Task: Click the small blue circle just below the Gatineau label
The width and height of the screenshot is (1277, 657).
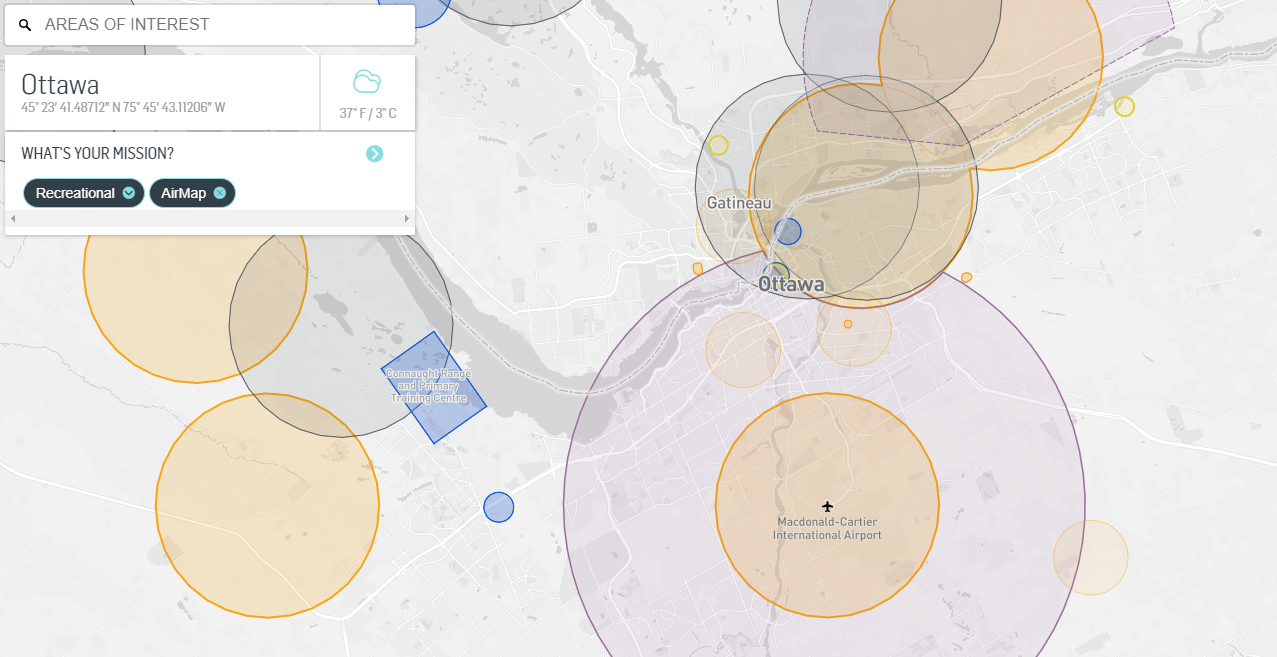Action: 788,231
